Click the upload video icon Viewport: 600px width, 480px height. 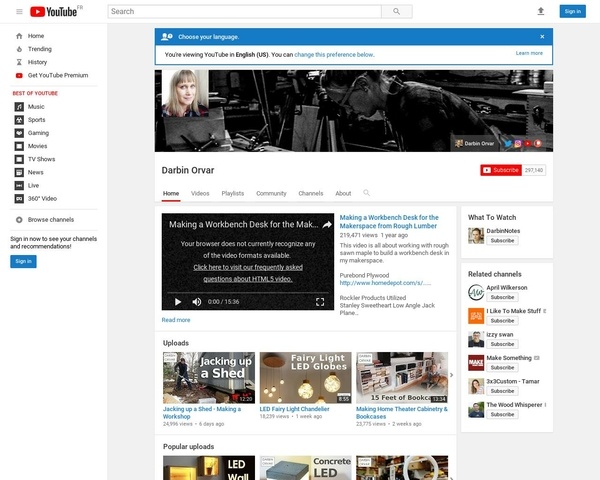[x=541, y=11]
